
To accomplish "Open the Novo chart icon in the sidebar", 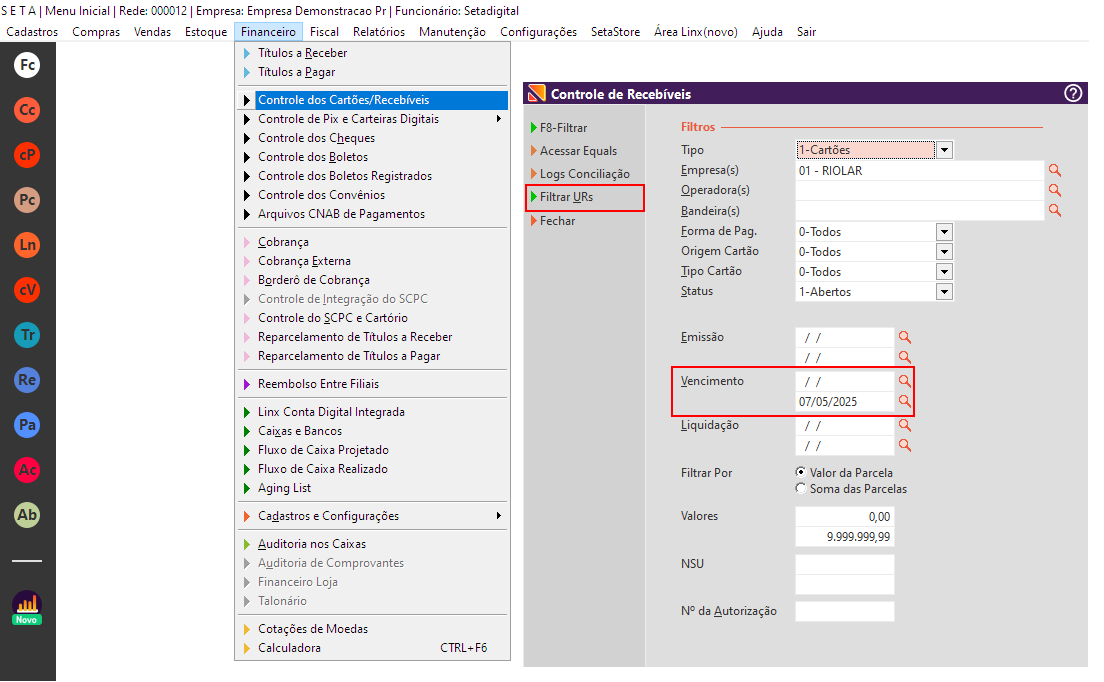I will pyautogui.click(x=27, y=607).
